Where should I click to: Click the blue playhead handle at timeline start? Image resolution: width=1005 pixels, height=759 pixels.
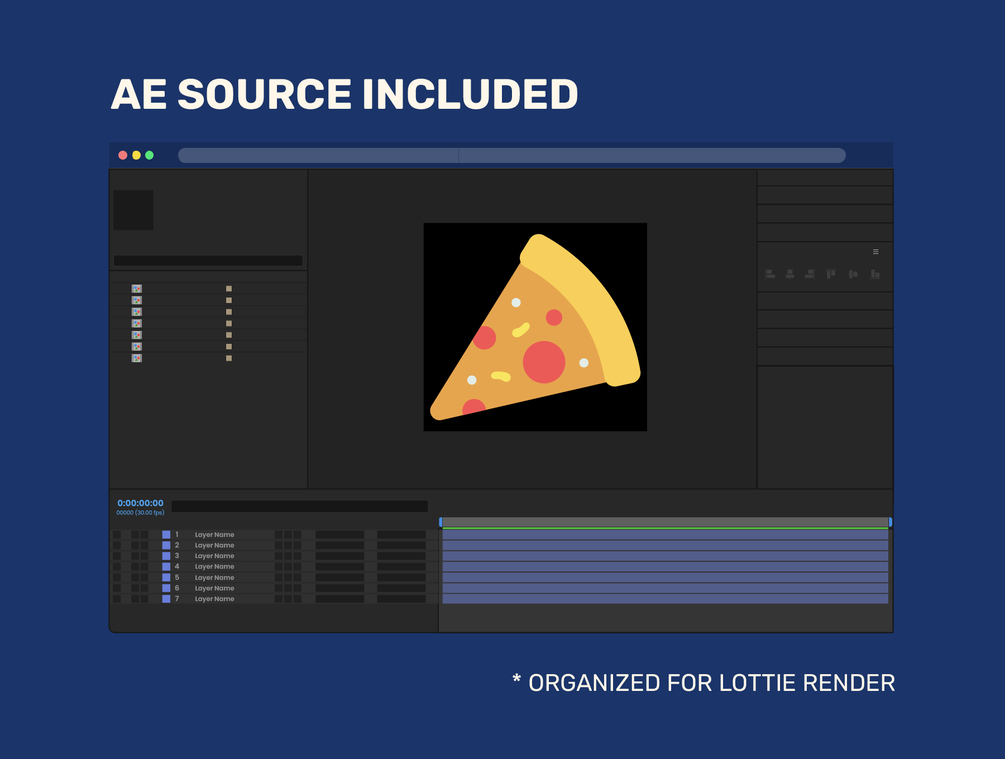440,522
